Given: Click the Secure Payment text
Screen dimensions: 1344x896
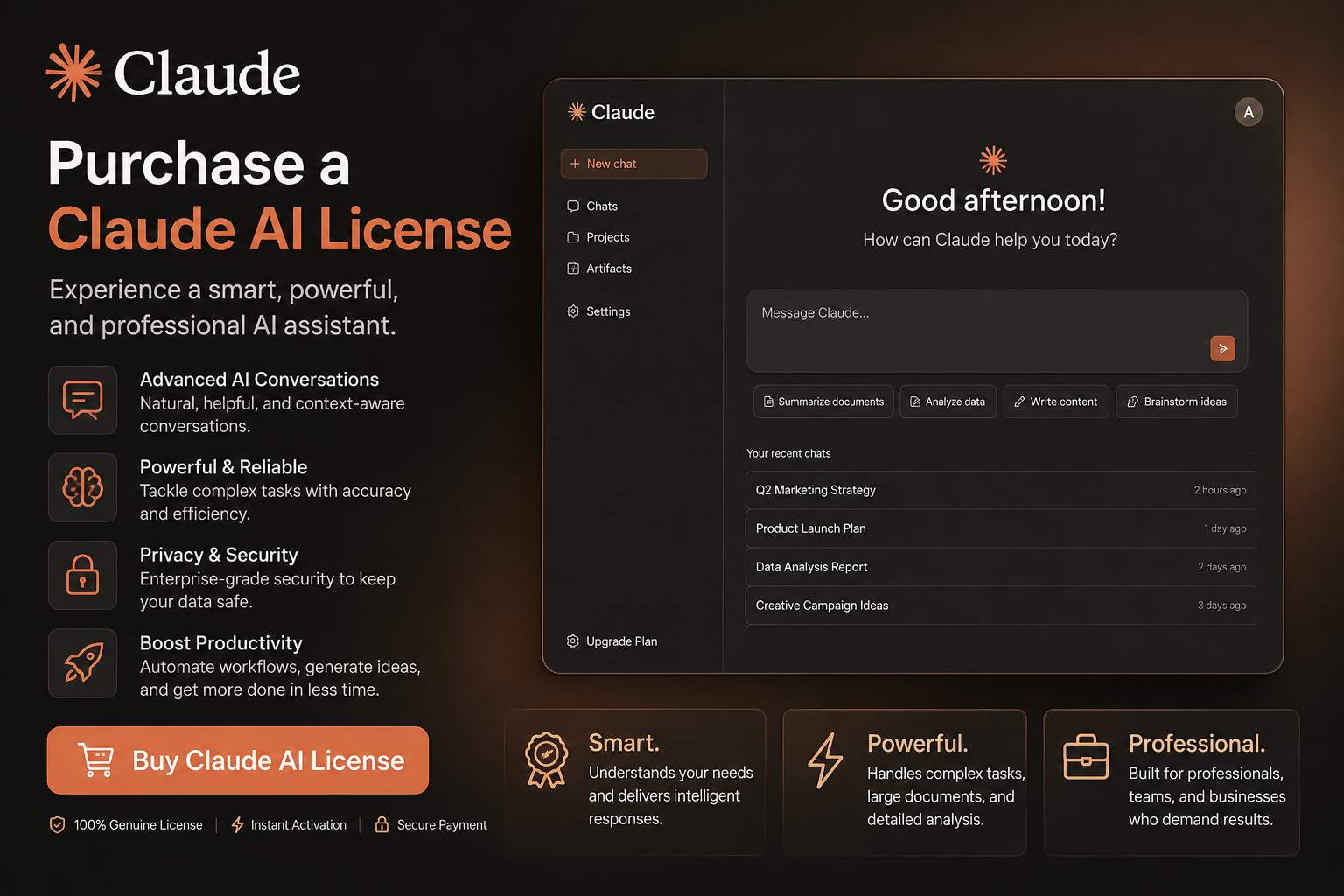Looking at the screenshot, I should click(x=442, y=825).
